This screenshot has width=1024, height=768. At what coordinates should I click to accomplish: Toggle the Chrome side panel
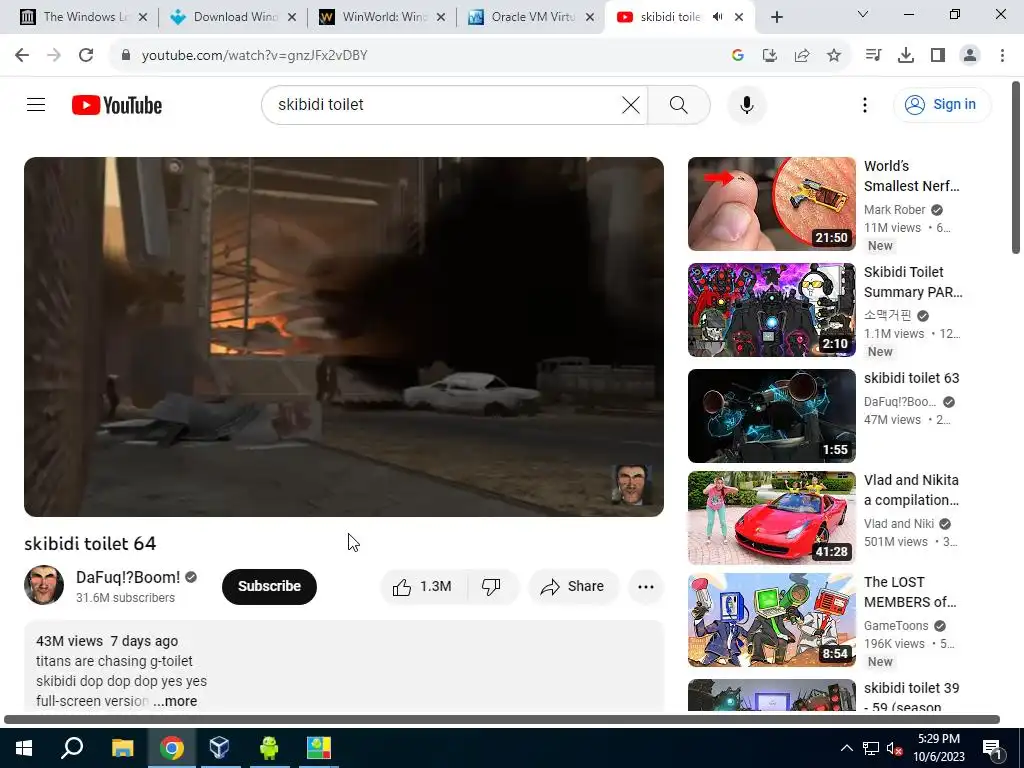pyautogui.click(x=938, y=55)
